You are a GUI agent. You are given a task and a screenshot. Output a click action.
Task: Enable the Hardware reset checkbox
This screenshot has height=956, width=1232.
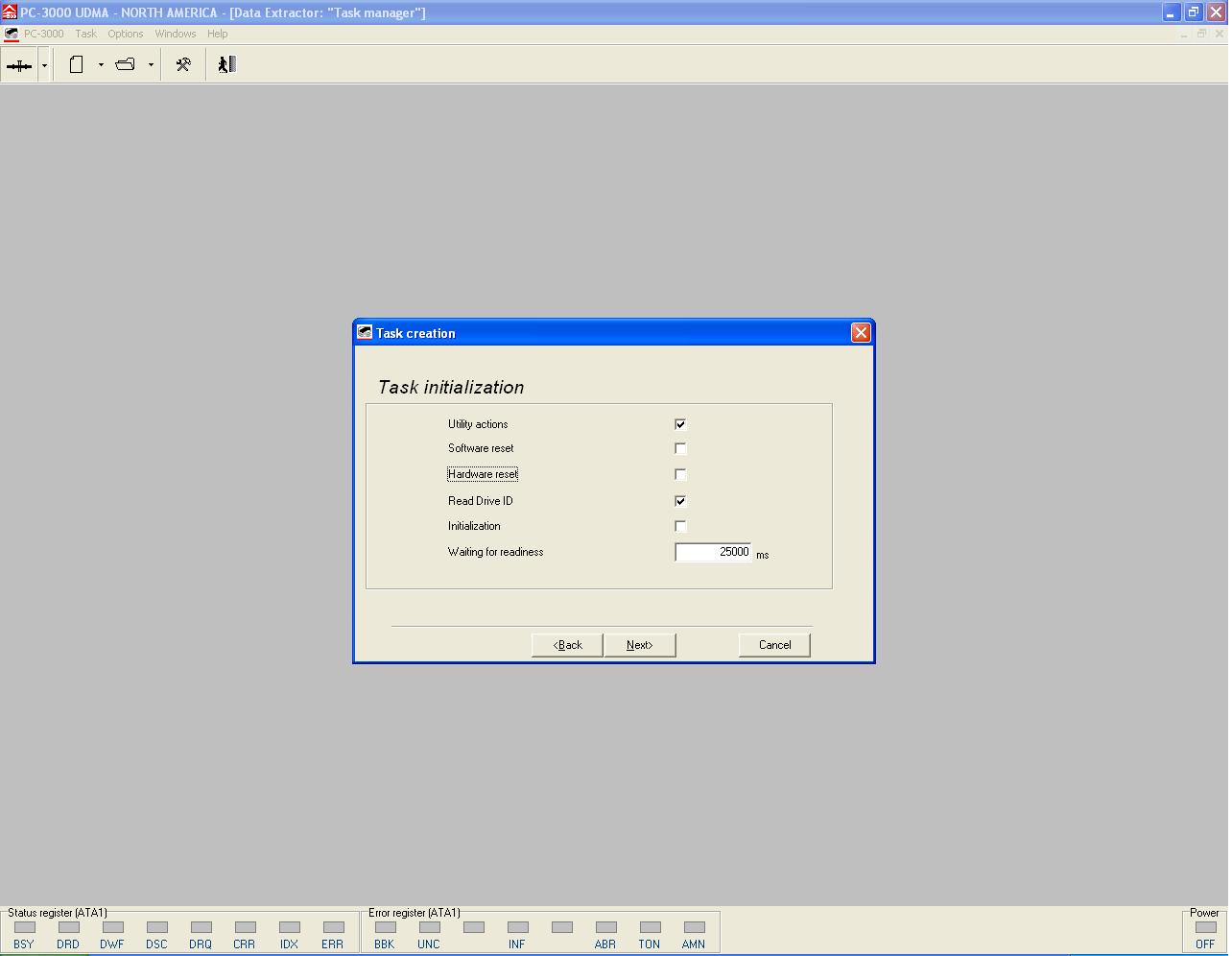click(680, 474)
